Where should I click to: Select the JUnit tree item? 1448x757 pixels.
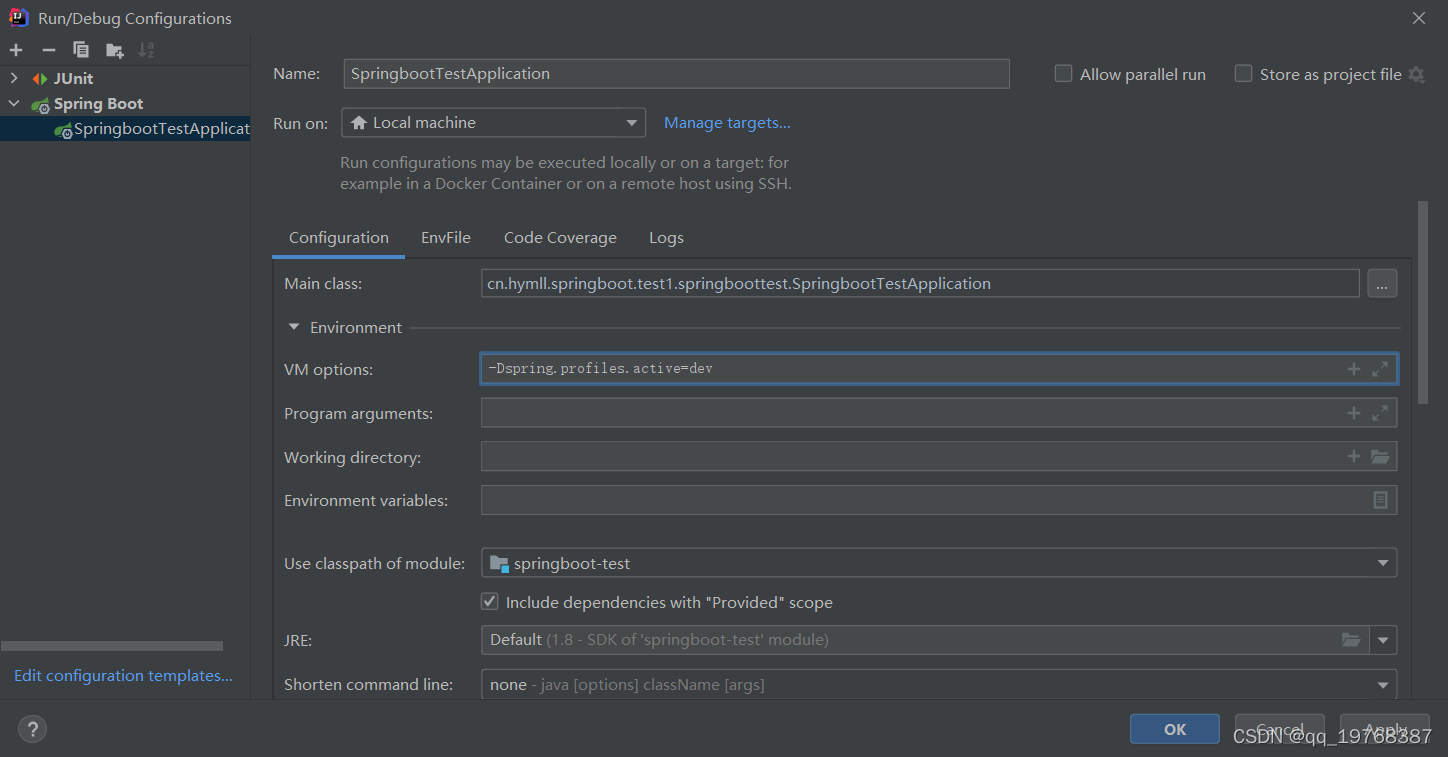(x=73, y=78)
